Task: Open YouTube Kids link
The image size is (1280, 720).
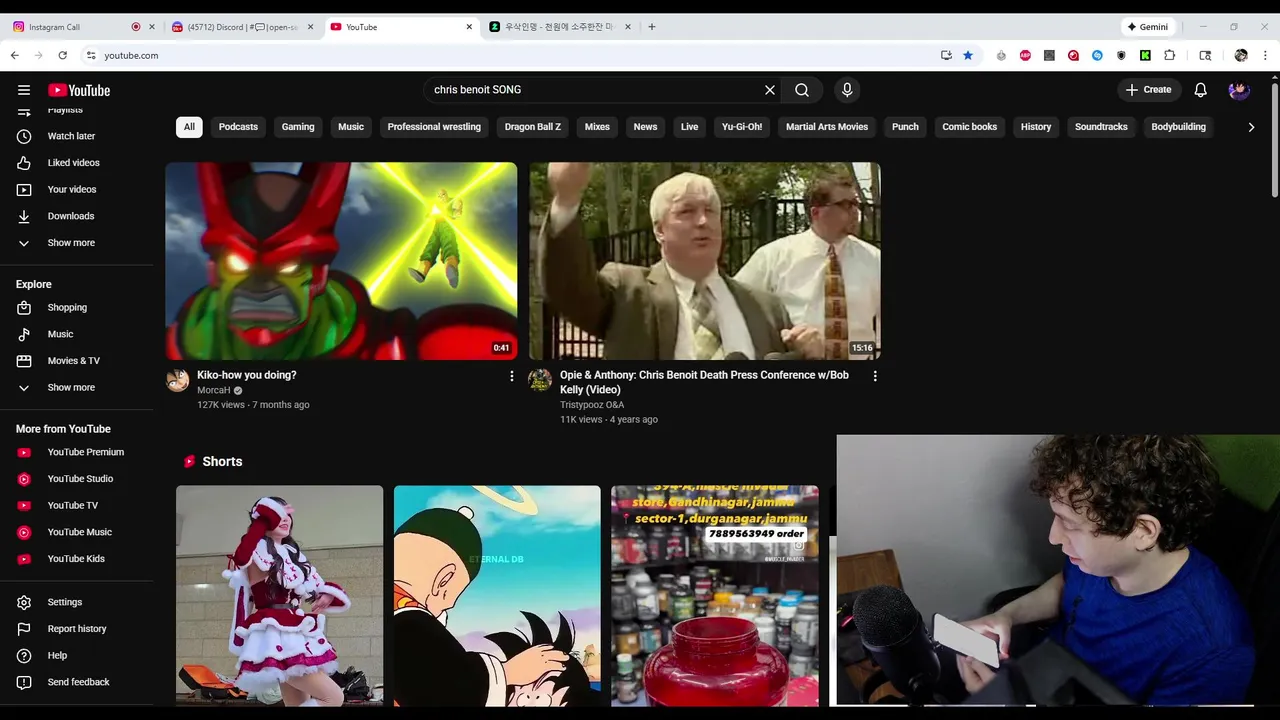Action: 77,559
